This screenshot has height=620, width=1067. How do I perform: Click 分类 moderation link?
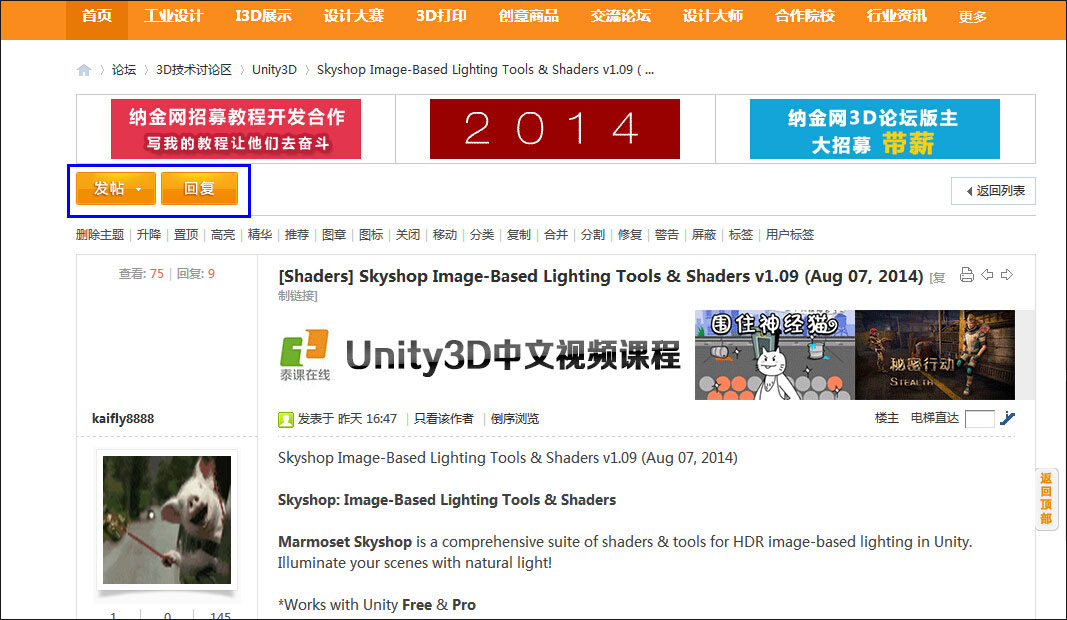coord(482,235)
